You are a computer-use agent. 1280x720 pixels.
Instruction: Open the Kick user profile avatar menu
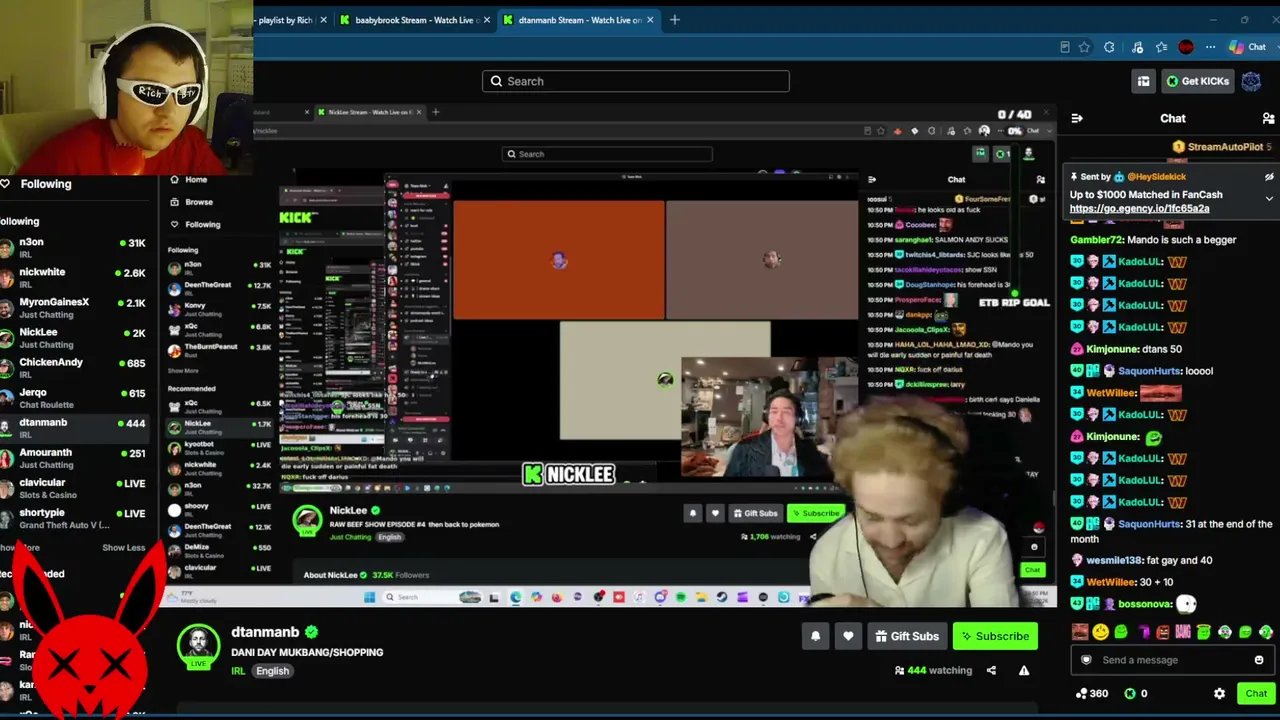coord(1251,81)
